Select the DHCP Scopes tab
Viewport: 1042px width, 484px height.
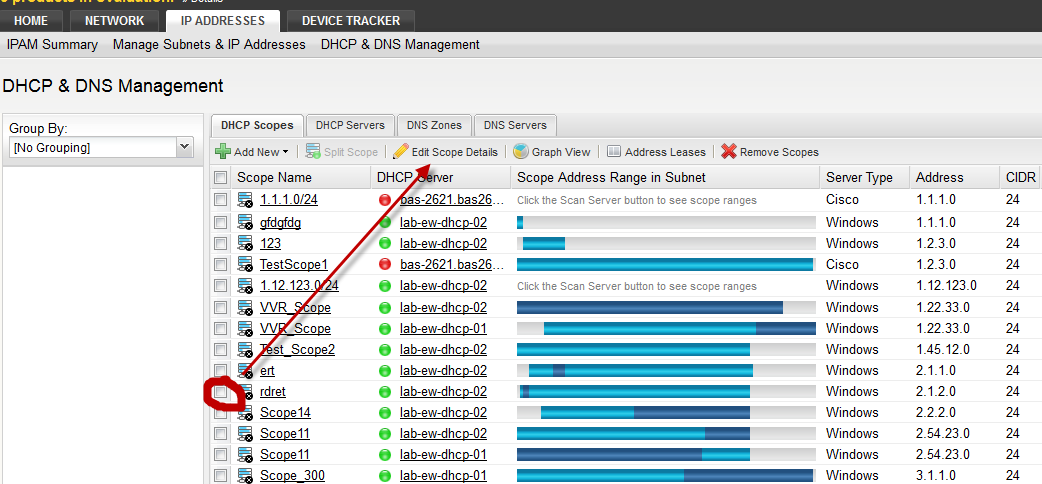[x=257, y=125]
